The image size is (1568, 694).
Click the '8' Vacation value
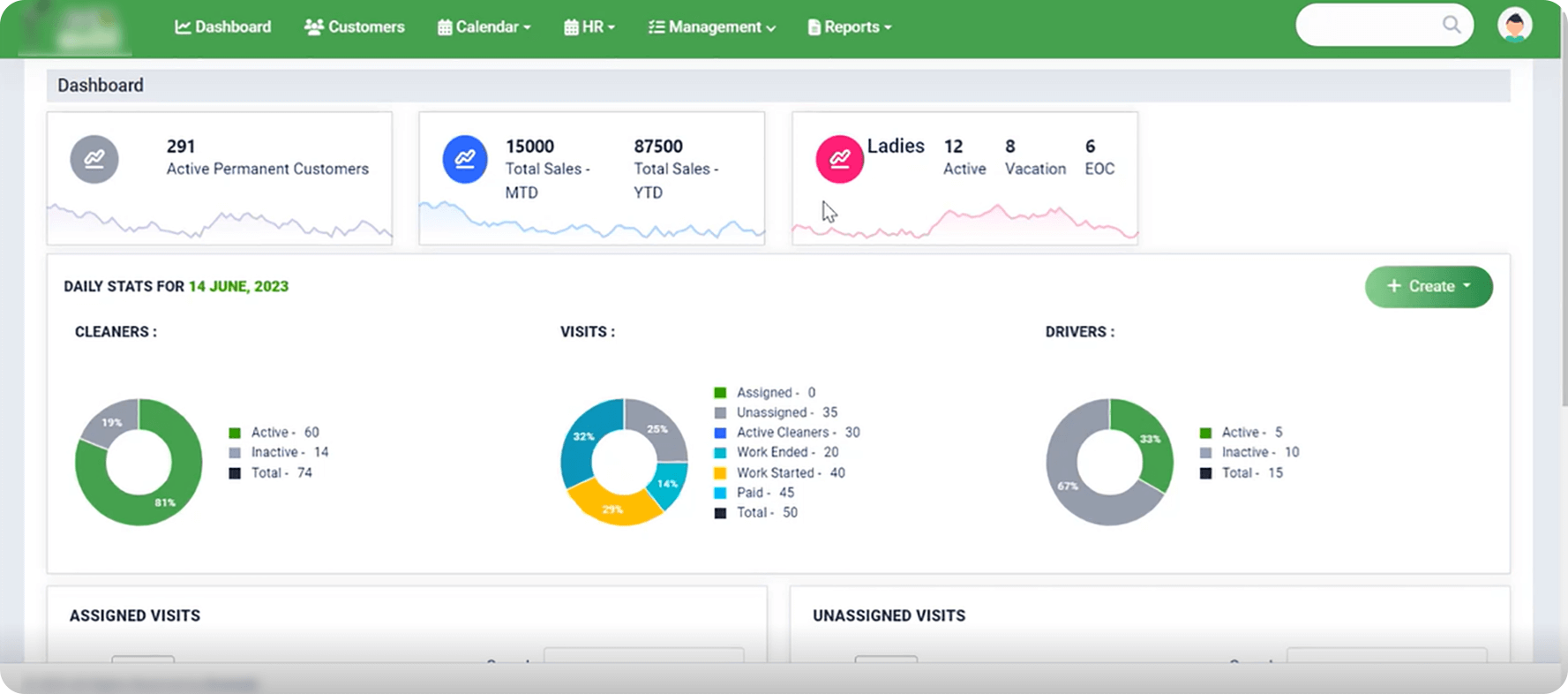(x=1010, y=147)
